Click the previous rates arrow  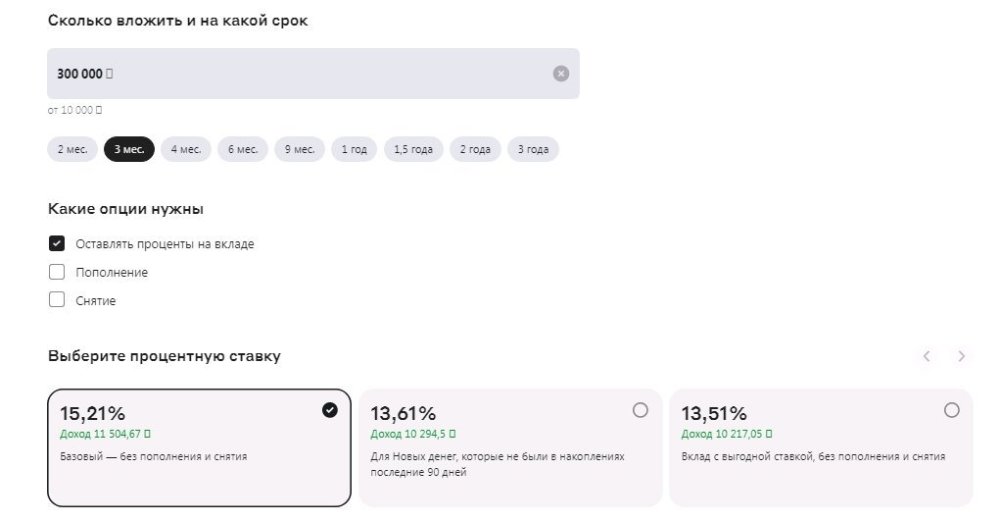tap(927, 356)
